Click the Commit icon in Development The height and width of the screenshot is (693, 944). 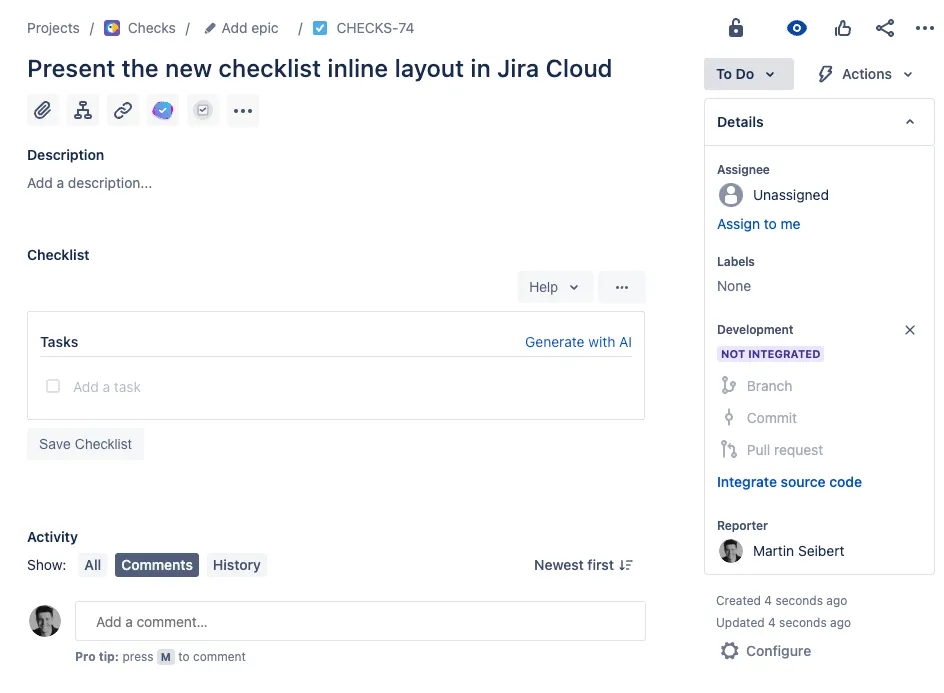point(728,417)
